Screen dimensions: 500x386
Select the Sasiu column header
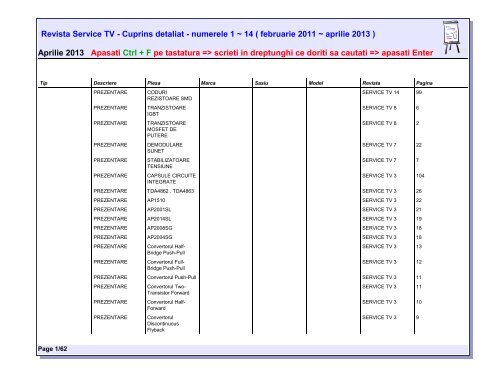(261, 83)
